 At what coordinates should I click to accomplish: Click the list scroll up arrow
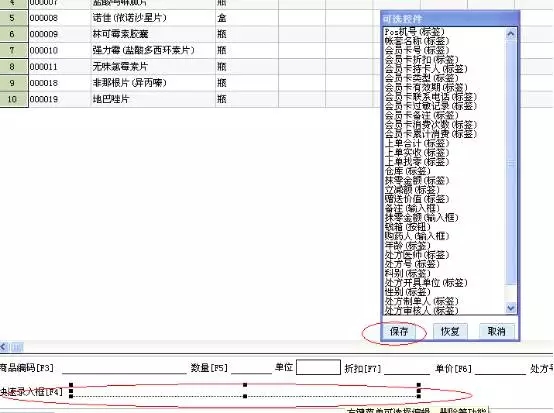point(511,34)
